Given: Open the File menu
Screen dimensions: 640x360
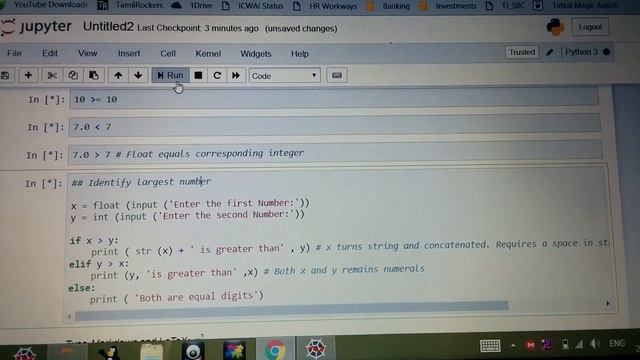Looking at the screenshot, I should pyautogui.click(x=14, y=53).
